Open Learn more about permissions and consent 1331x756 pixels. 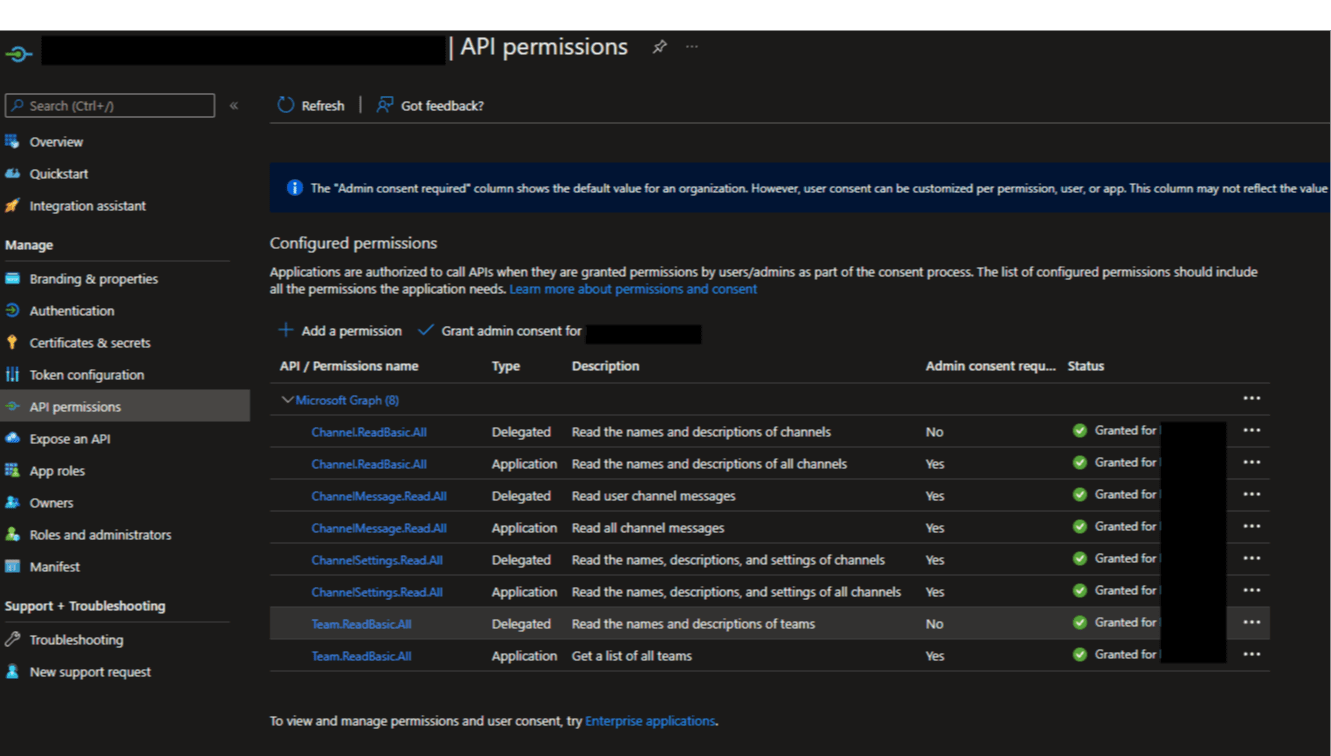pyautogui.click(x=632, y=289)
